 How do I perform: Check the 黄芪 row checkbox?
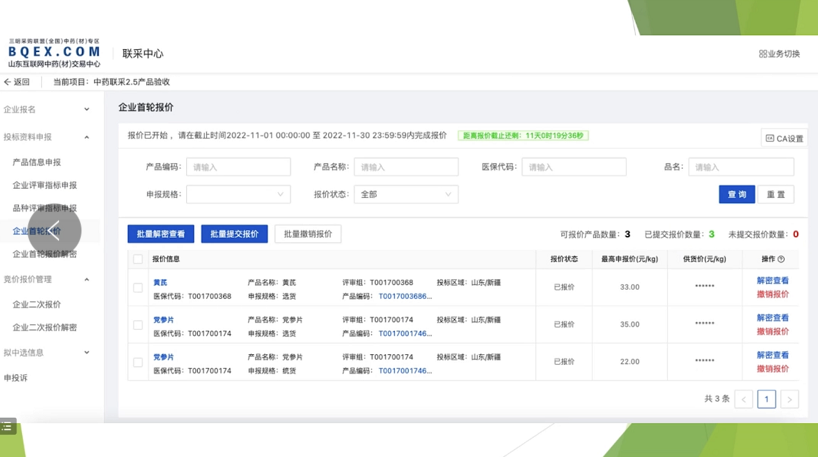tap(138, 288)
